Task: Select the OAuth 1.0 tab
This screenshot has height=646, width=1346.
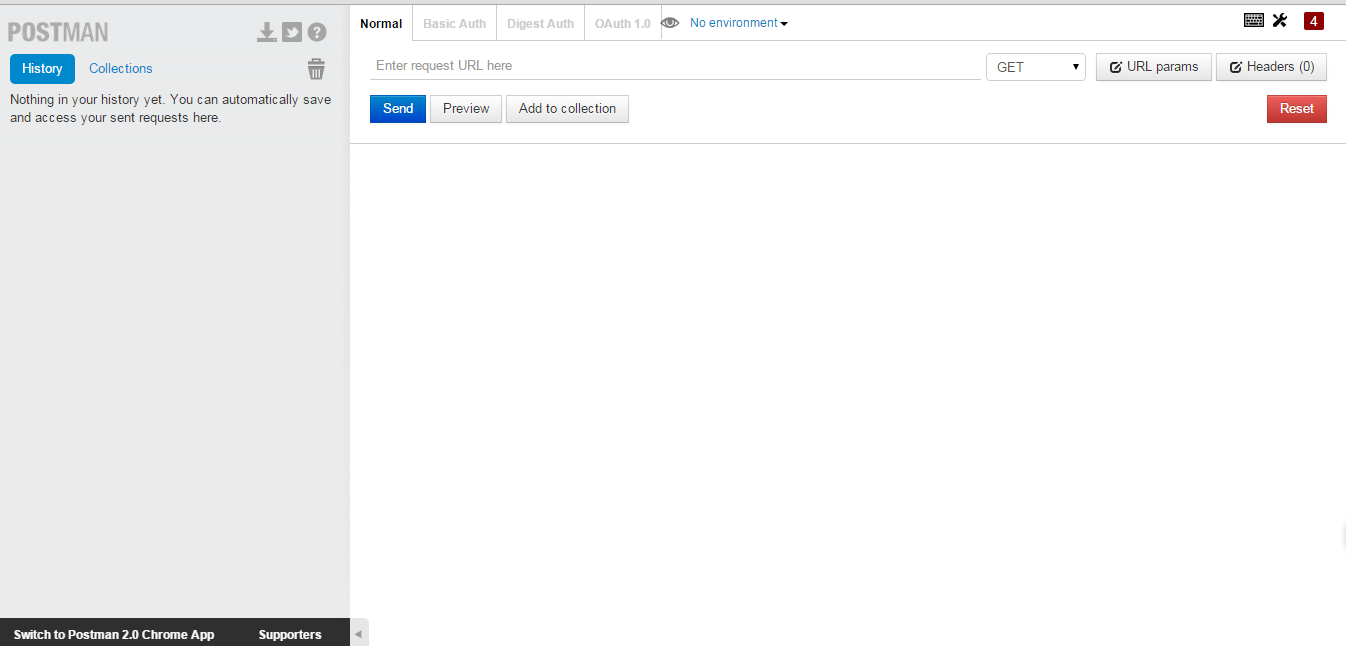Action: (623, 23)
